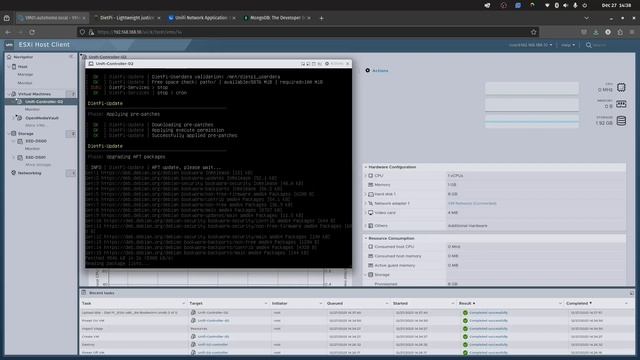Close the Unifi-Controller-02 console window
This screenshot has width=640, height=360.
pos(348,64)
